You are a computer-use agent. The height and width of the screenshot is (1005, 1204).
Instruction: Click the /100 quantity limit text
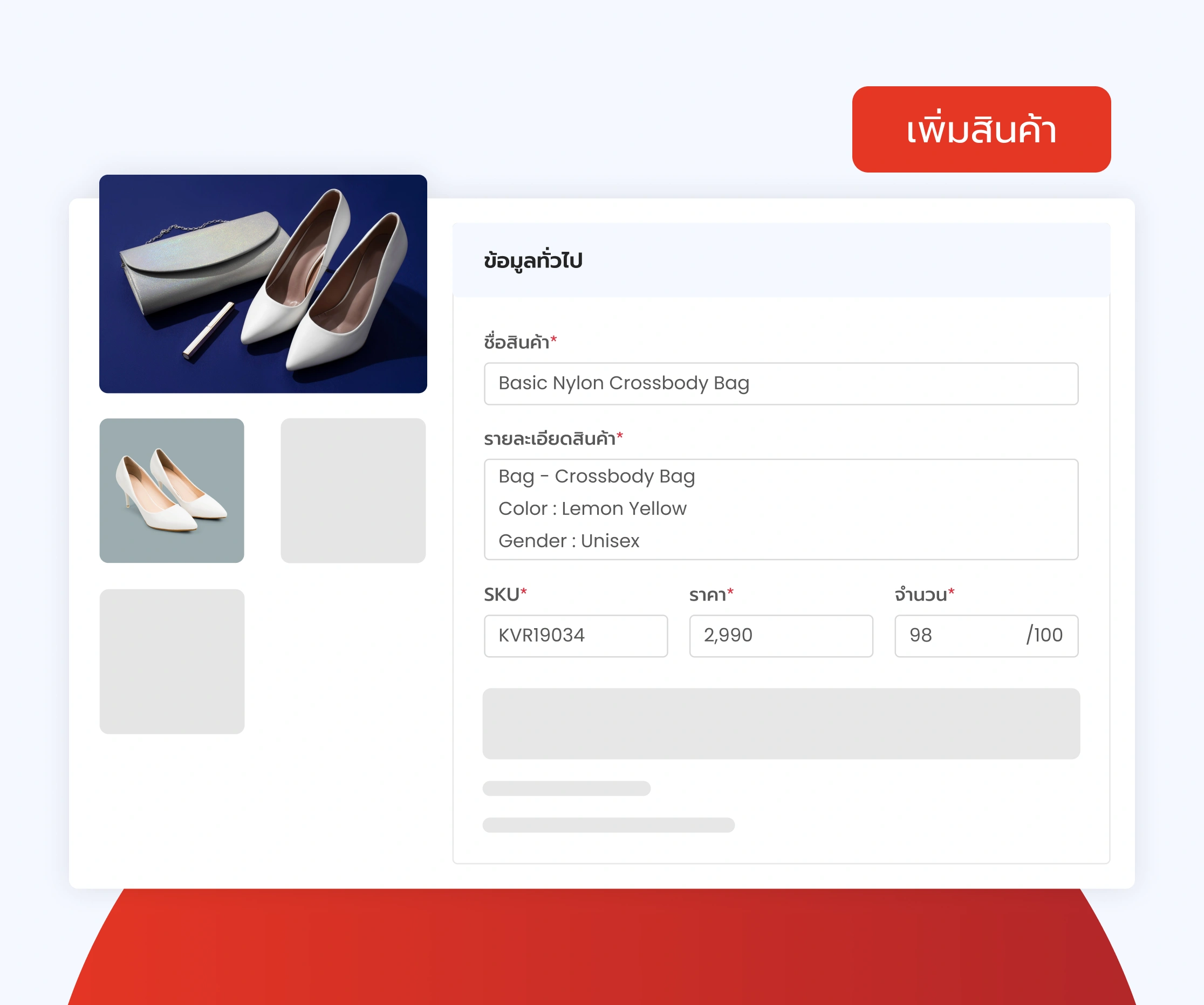point(1044,636)
